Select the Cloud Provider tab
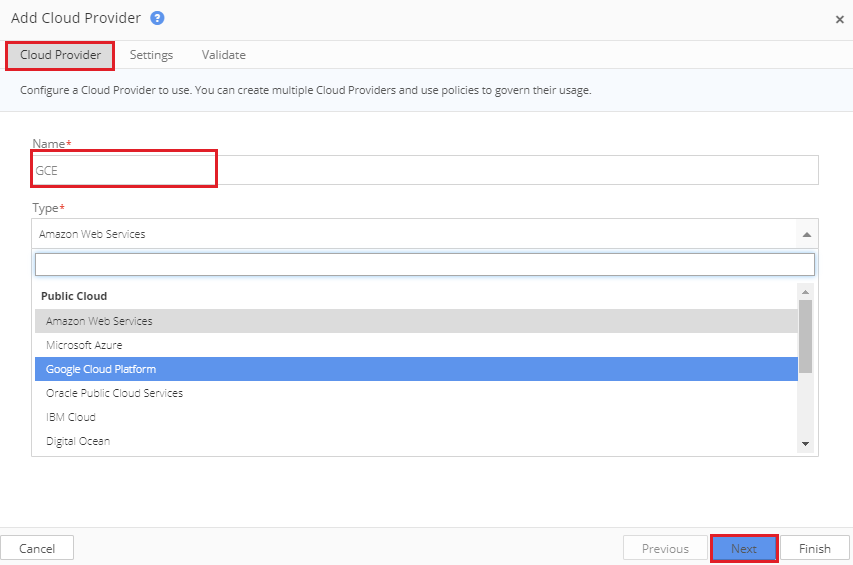The height and width of the screenshot is (565, 853). (x=60, y=55)
